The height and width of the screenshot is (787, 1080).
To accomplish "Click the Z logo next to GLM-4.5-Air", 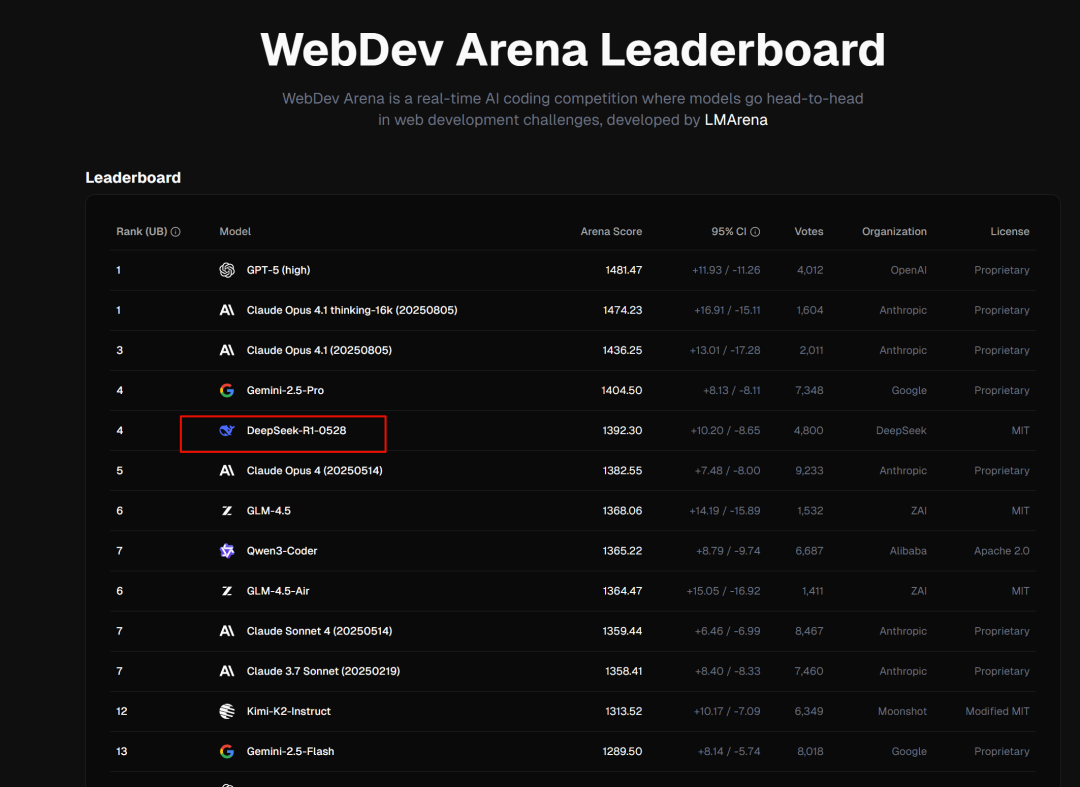I will [227, 591].
